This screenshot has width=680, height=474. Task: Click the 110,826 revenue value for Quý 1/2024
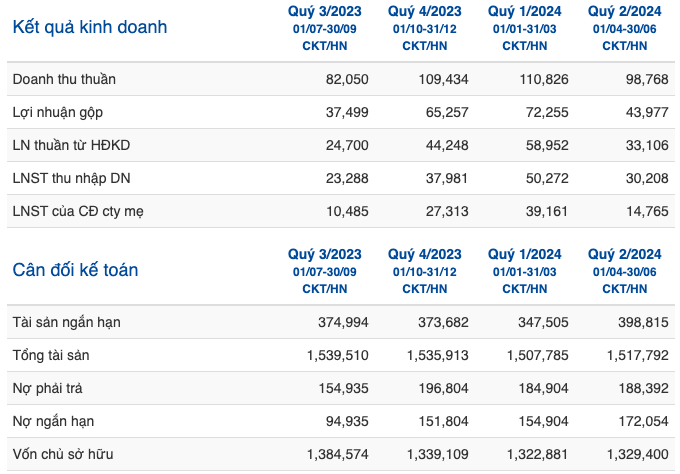[544, 79]
